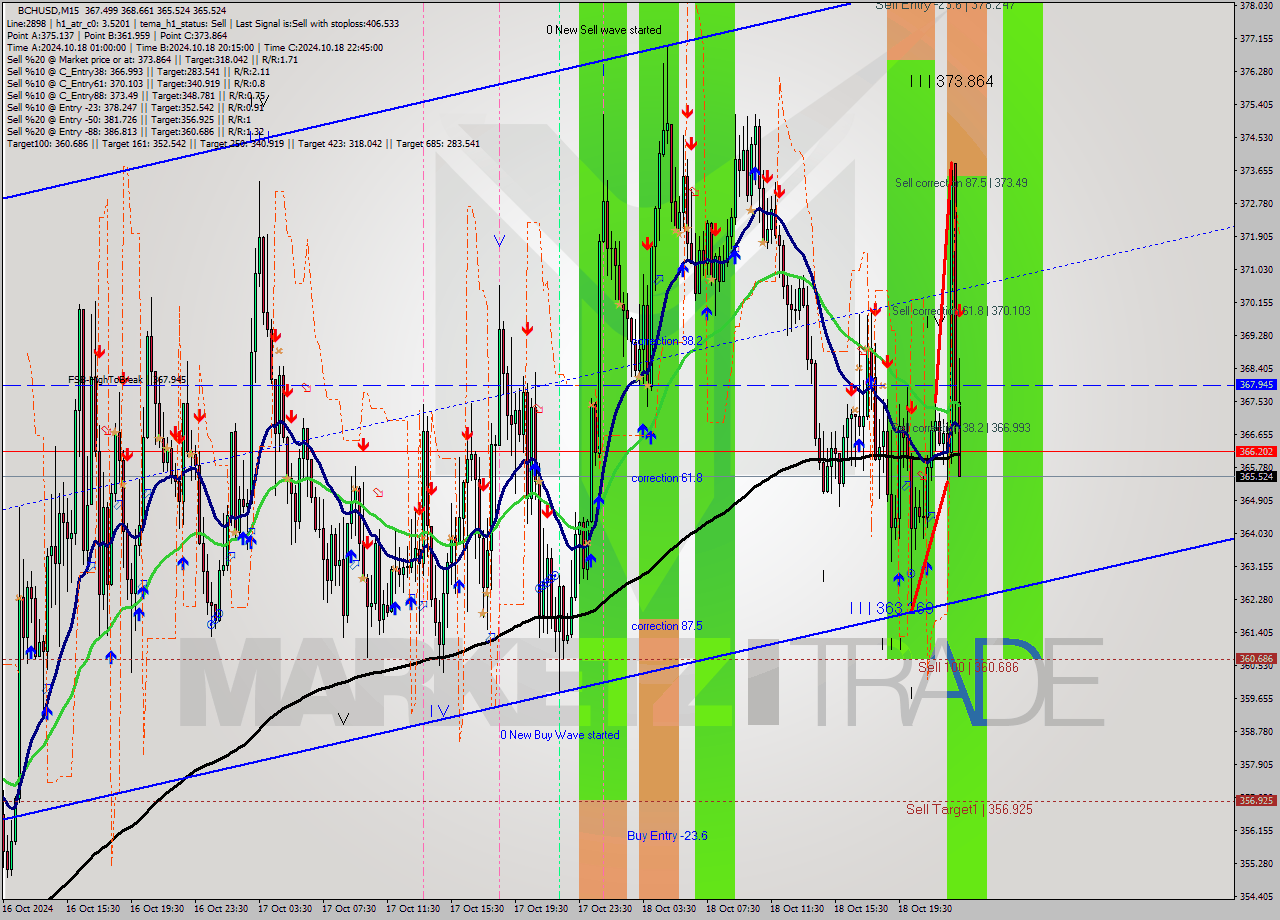This screenshot has height=920, width=1280.
Task: Click 'Sell correction 61.8 | 370.103' label
Action: pyautogui.click(x=961, y=311)
